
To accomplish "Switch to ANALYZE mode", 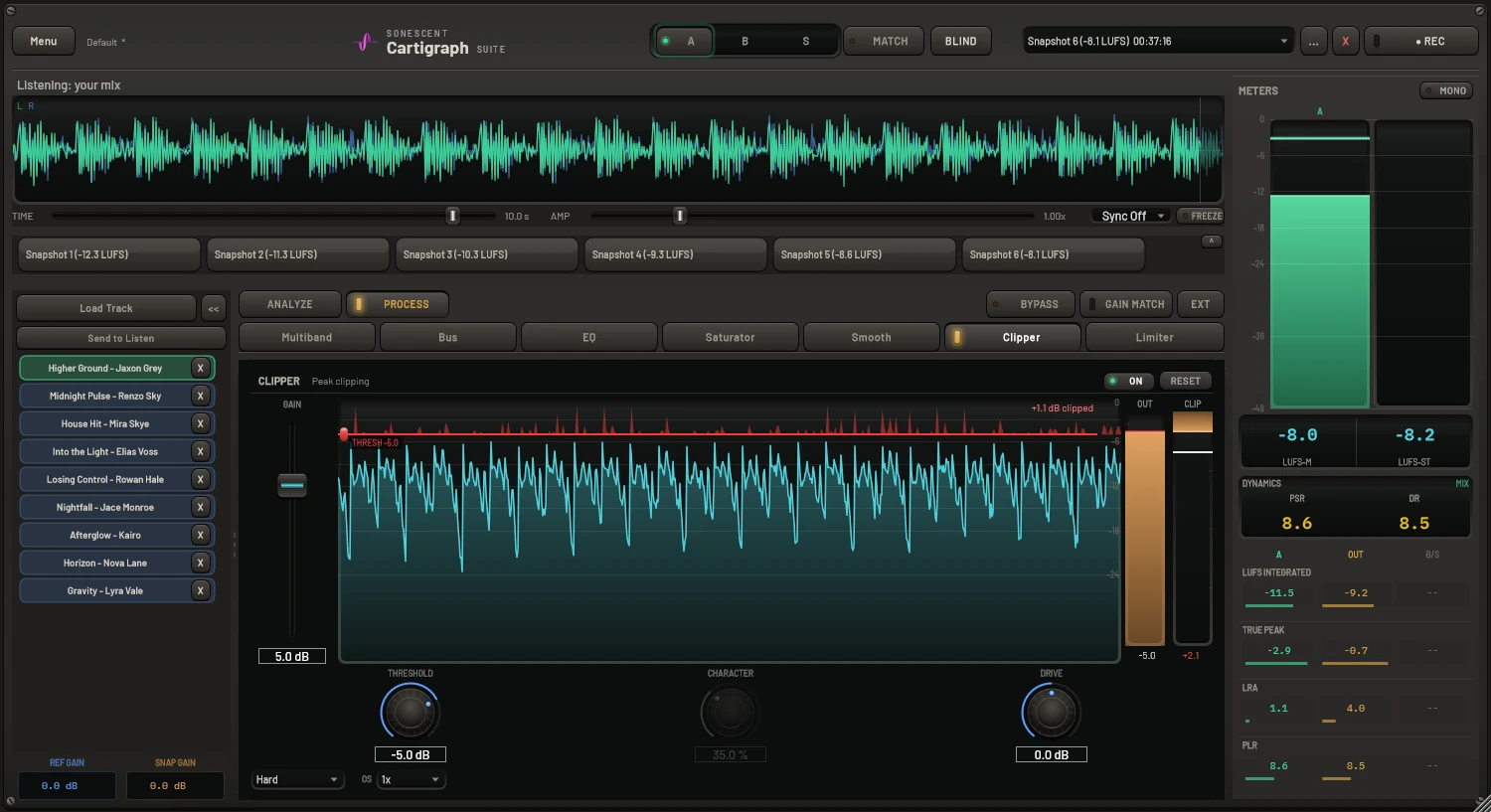I will (290, 304).
